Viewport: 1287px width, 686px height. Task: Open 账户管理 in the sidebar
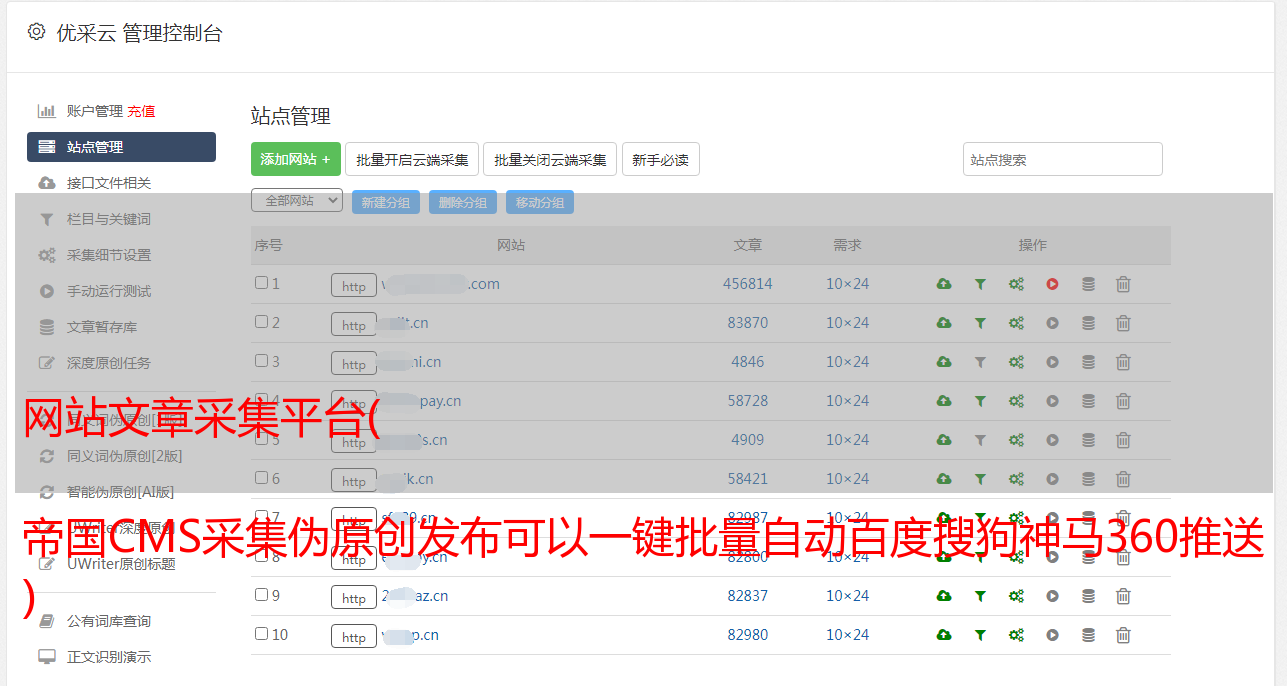(x=94, y=111)
